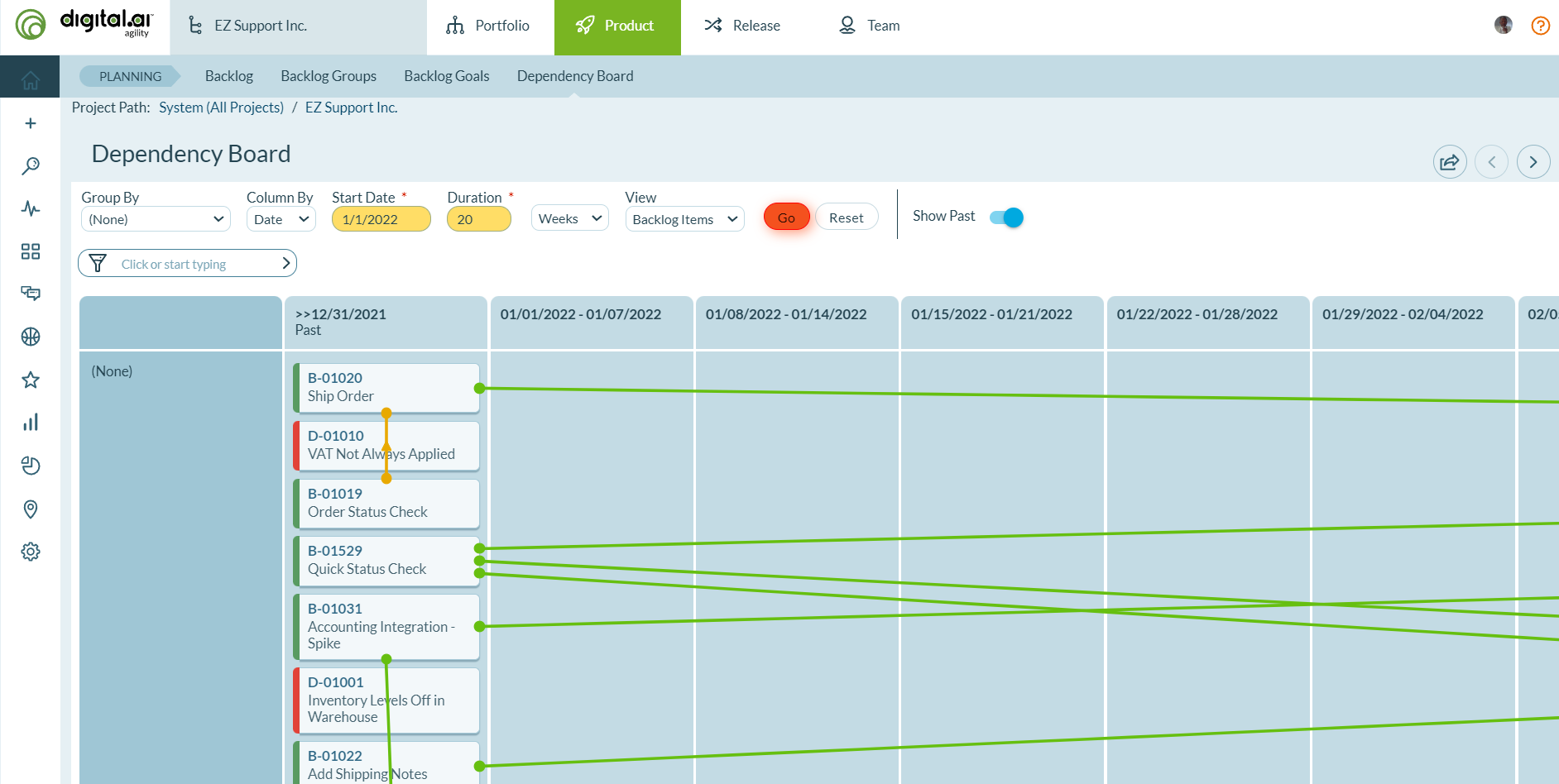Click the >>12/31/2021 Past column header
This screenshot has width=1559, height=784.
coord(386,323)
